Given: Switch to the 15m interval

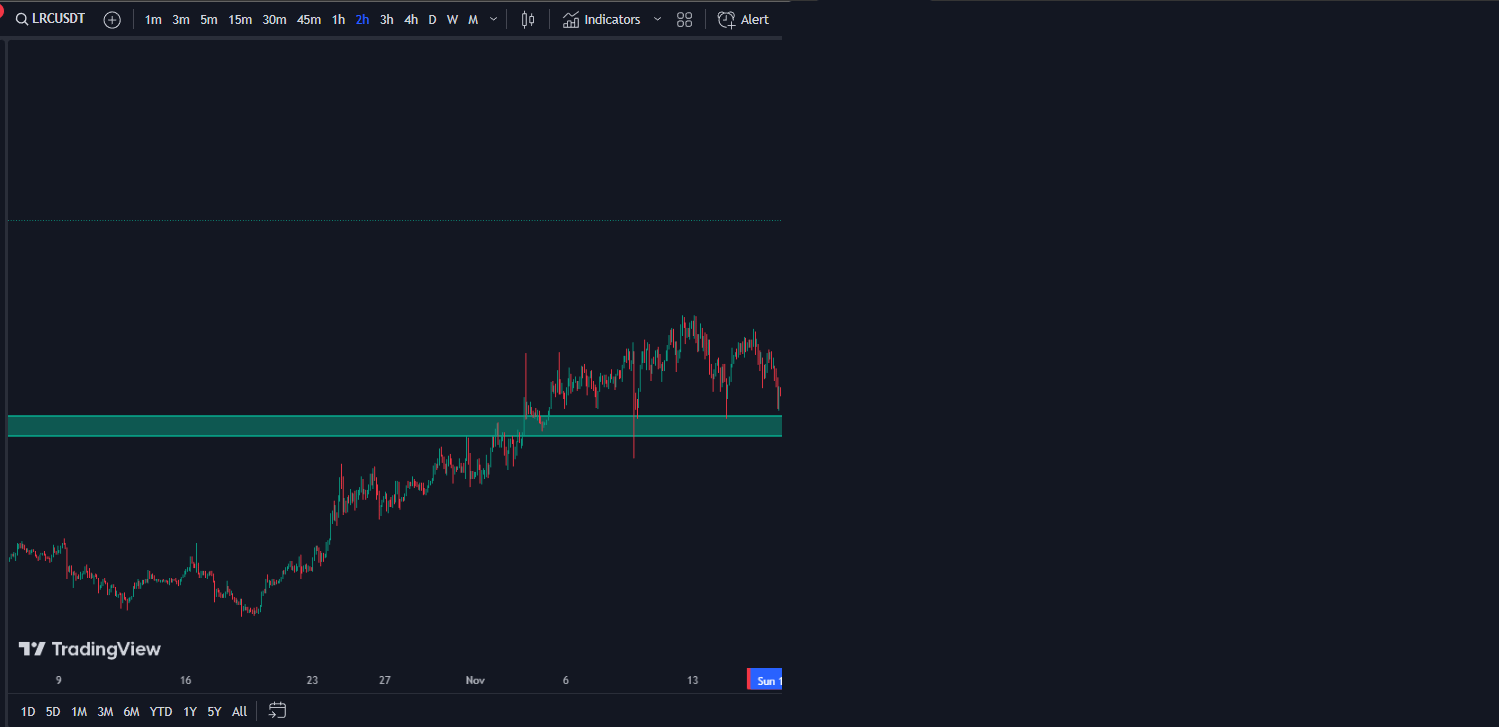Looking at the screenshot, I should (x=240, y=20).
